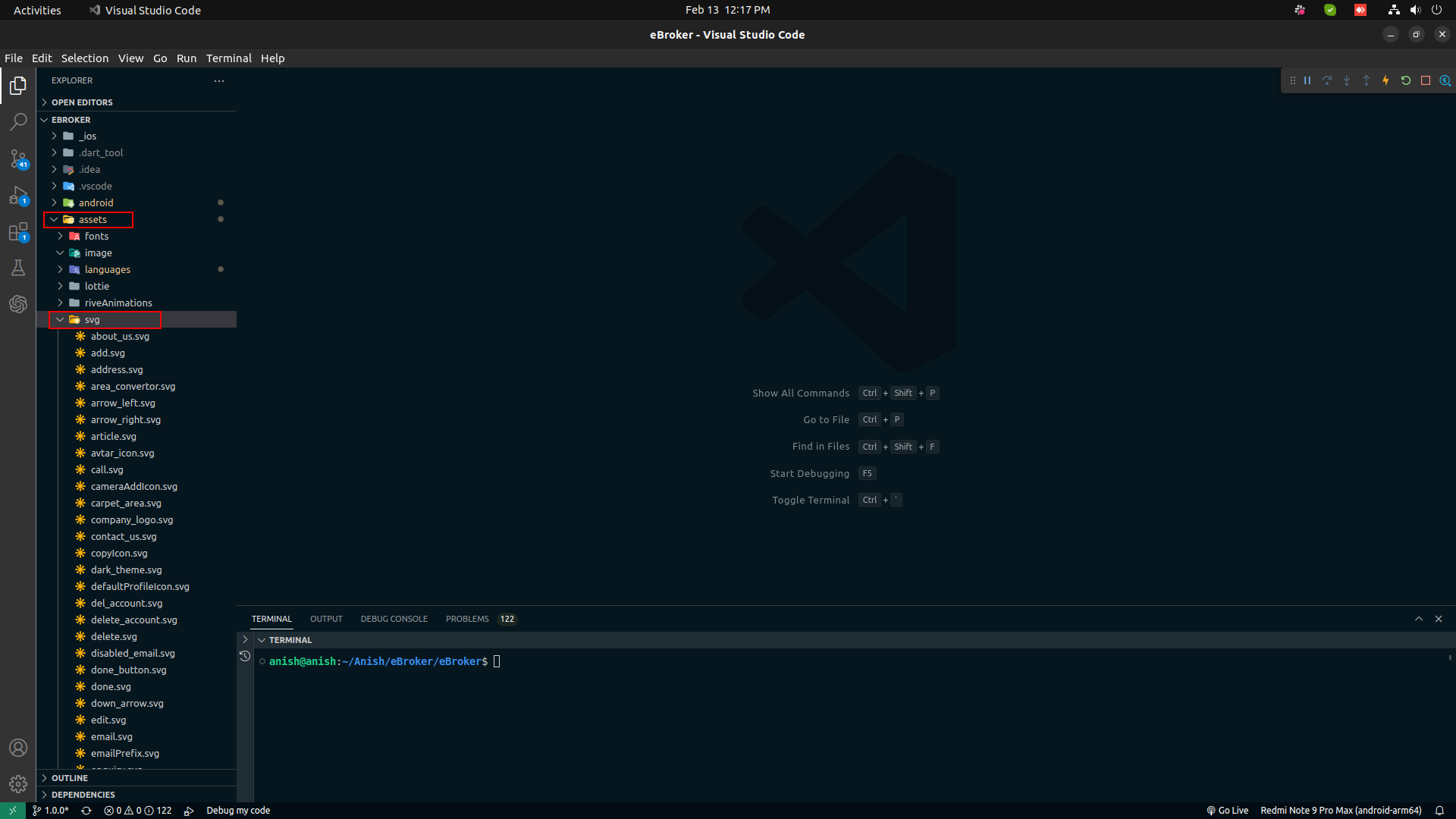Screen dimensions: 1456x819
Task: Click debug Step Out icon
Action: (x=1367, y=80)
